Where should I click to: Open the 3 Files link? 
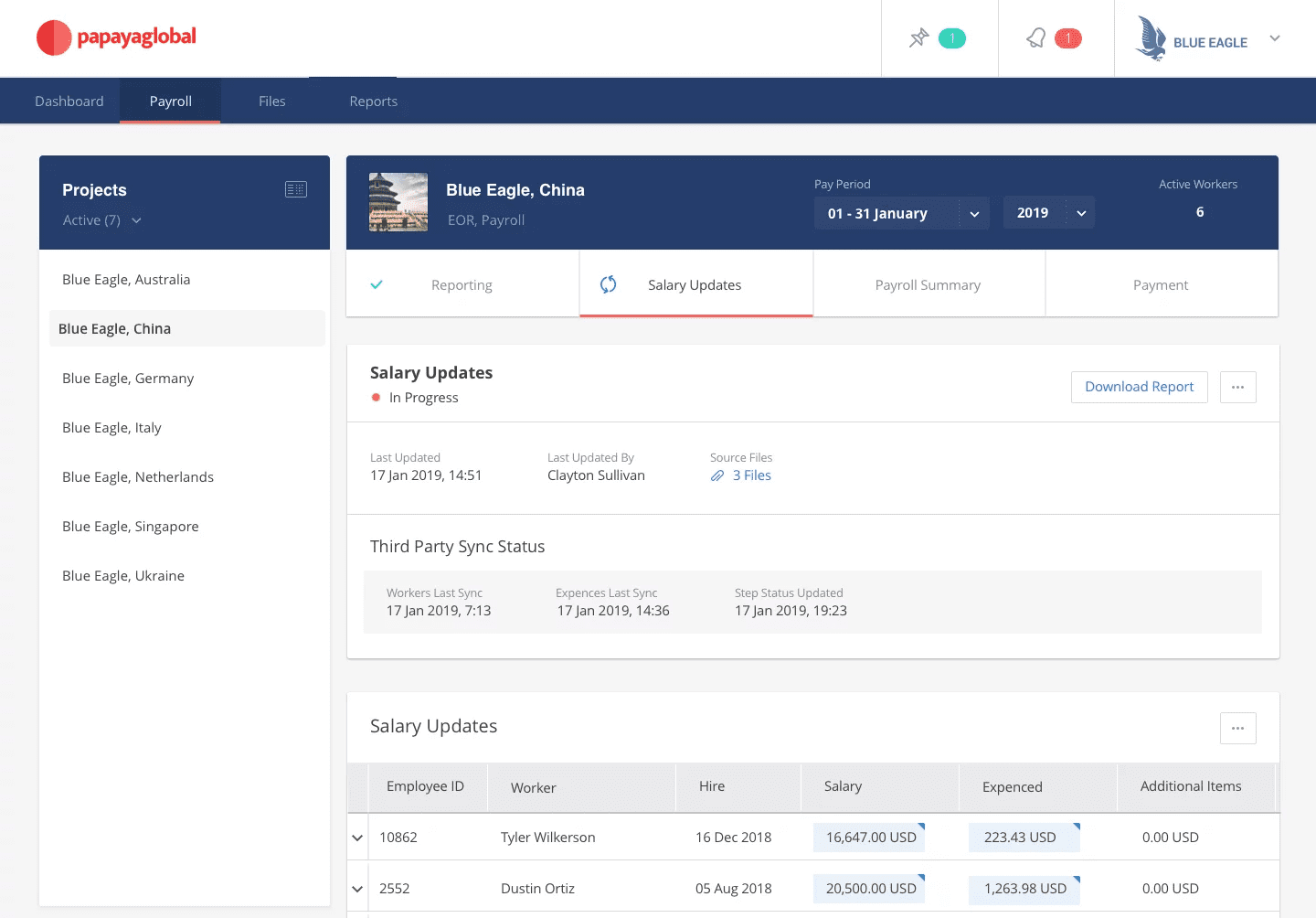point(751,475)
